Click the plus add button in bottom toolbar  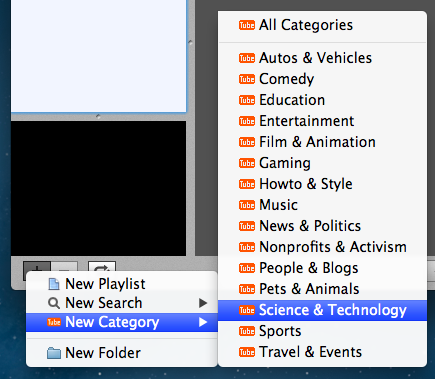pos(37,267)
